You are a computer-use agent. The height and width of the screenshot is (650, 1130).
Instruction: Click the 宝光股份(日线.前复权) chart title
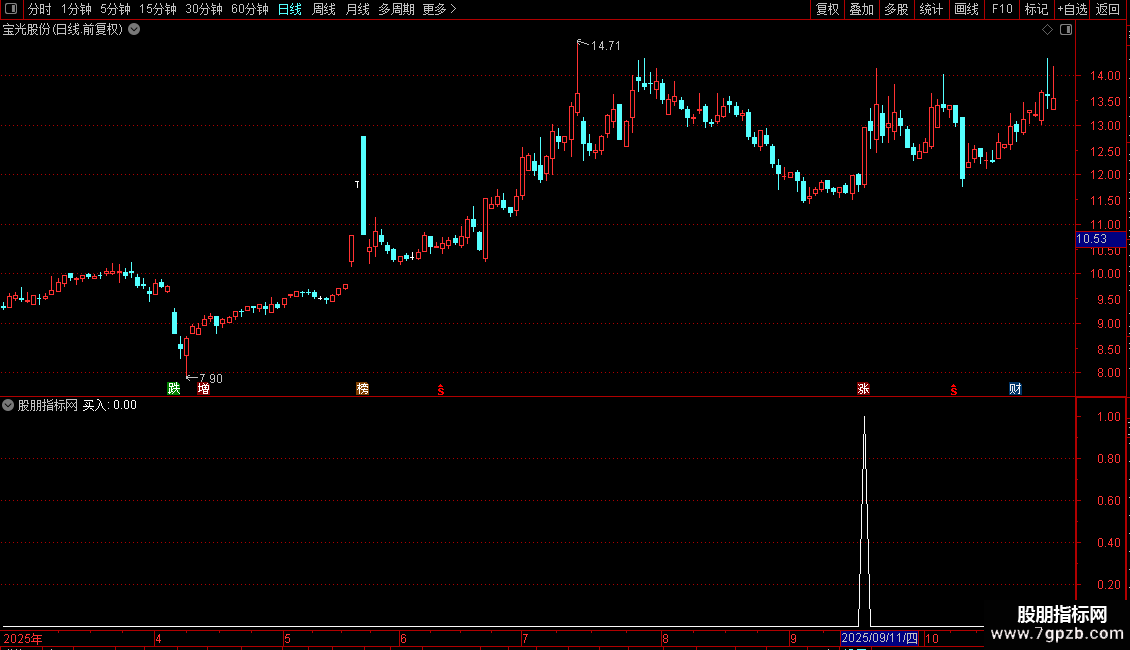coord(63,30)
